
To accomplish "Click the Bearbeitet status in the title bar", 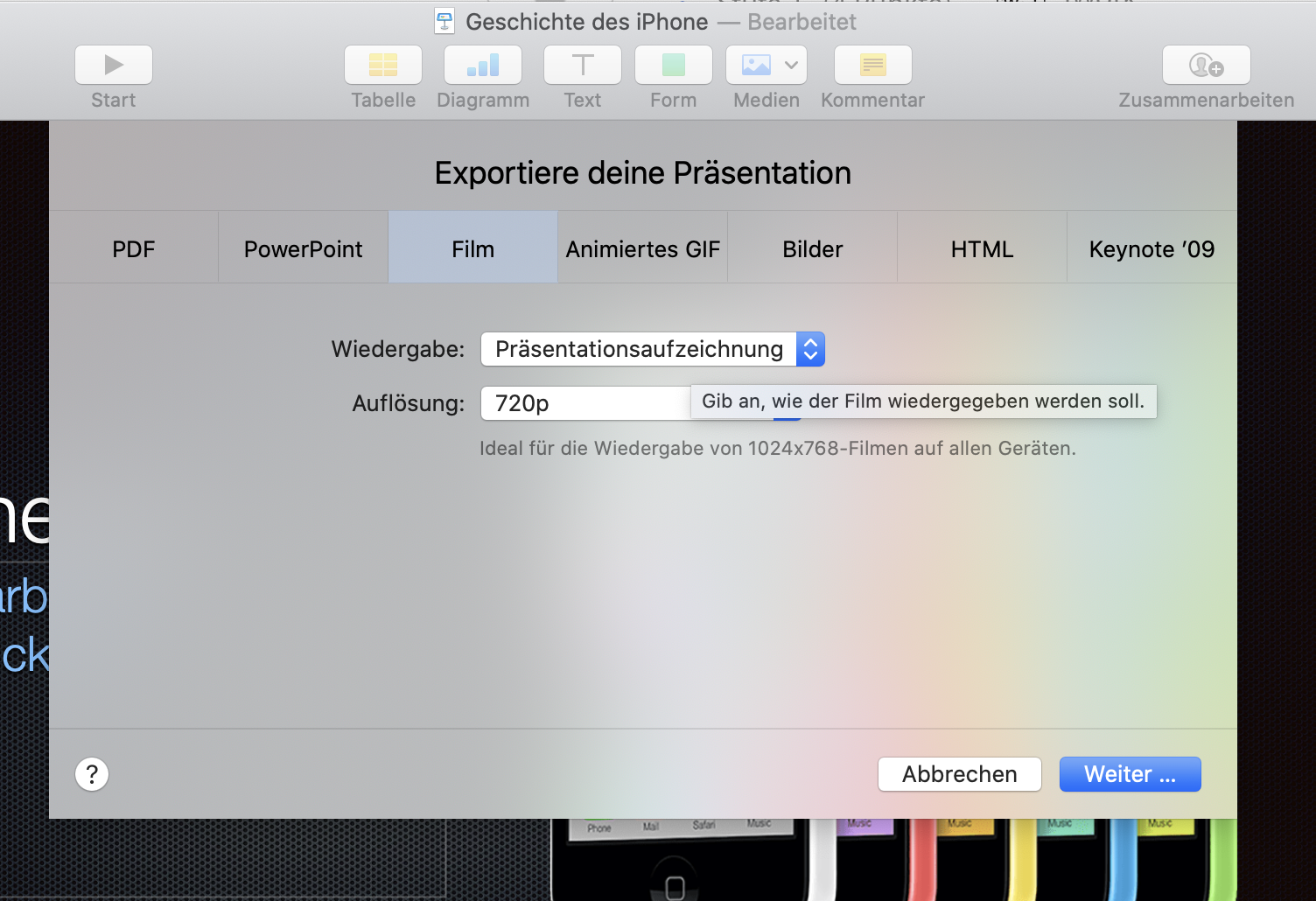I will click(x=802, y=22).
